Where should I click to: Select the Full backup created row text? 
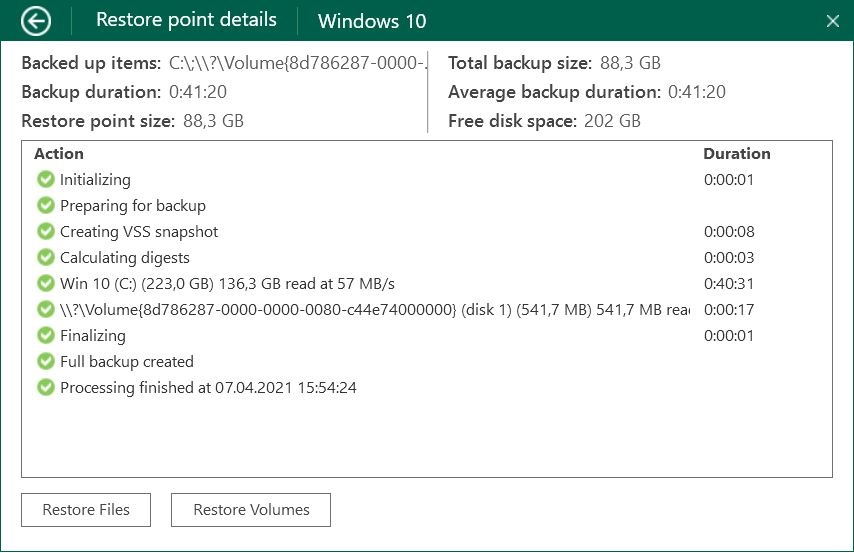pos(127,362)
